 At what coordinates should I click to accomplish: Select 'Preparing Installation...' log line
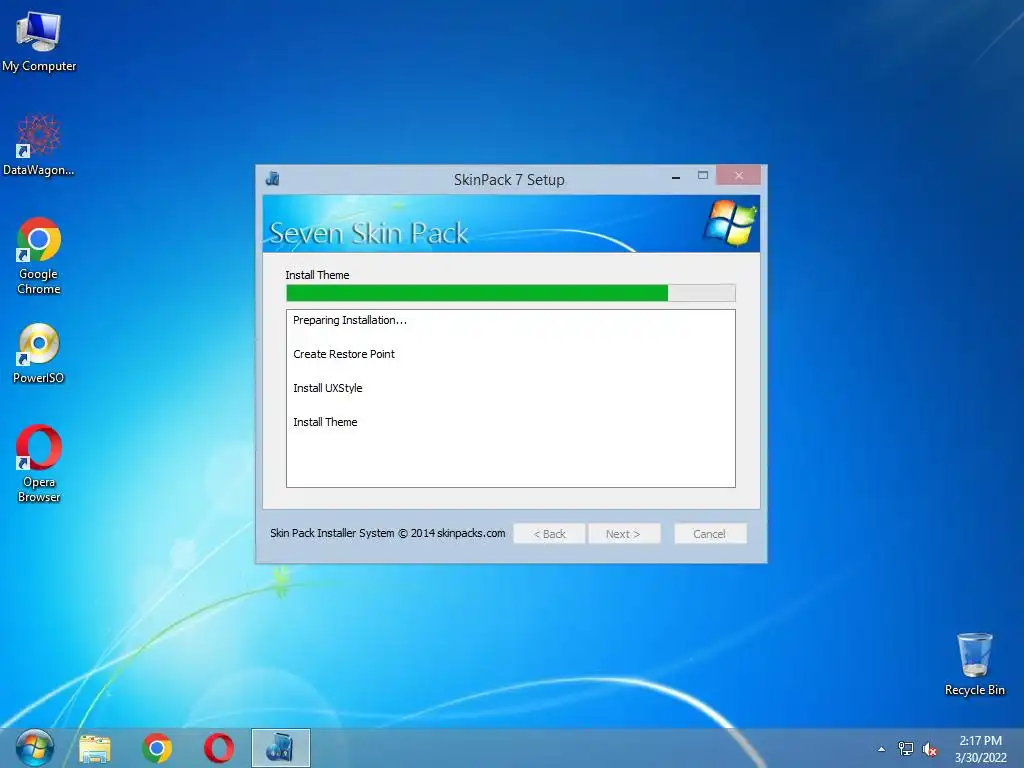(350, 320)
